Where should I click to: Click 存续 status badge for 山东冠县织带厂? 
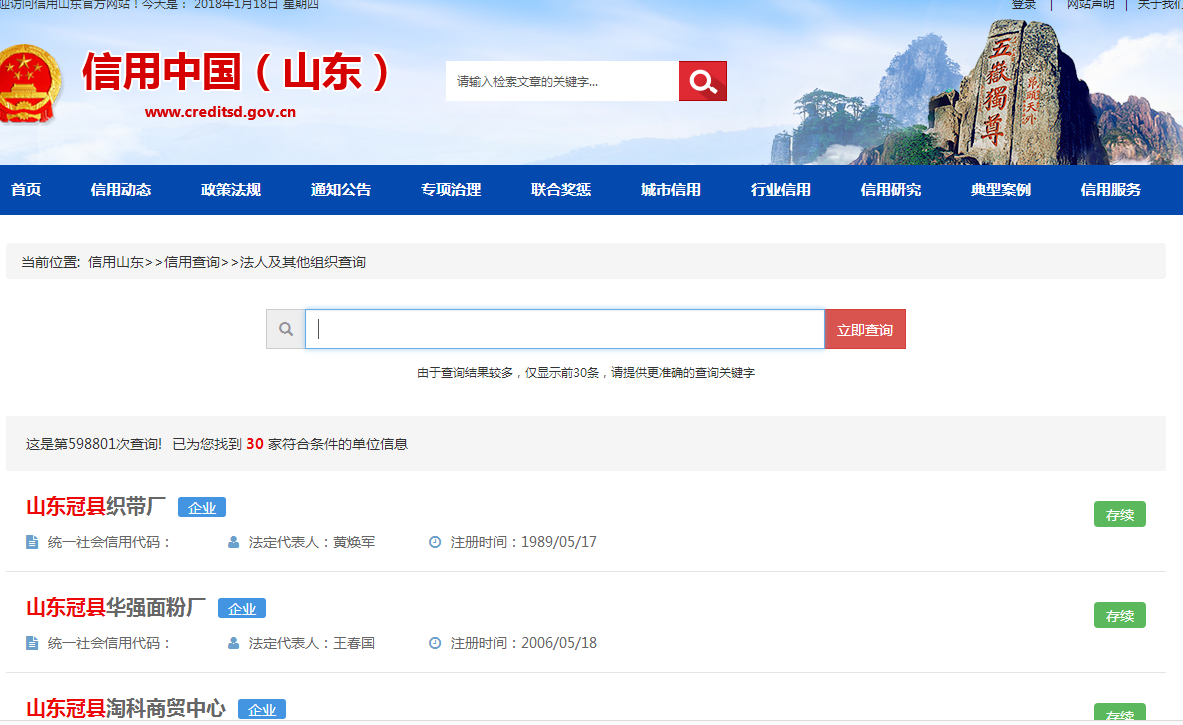[1120, 515]
